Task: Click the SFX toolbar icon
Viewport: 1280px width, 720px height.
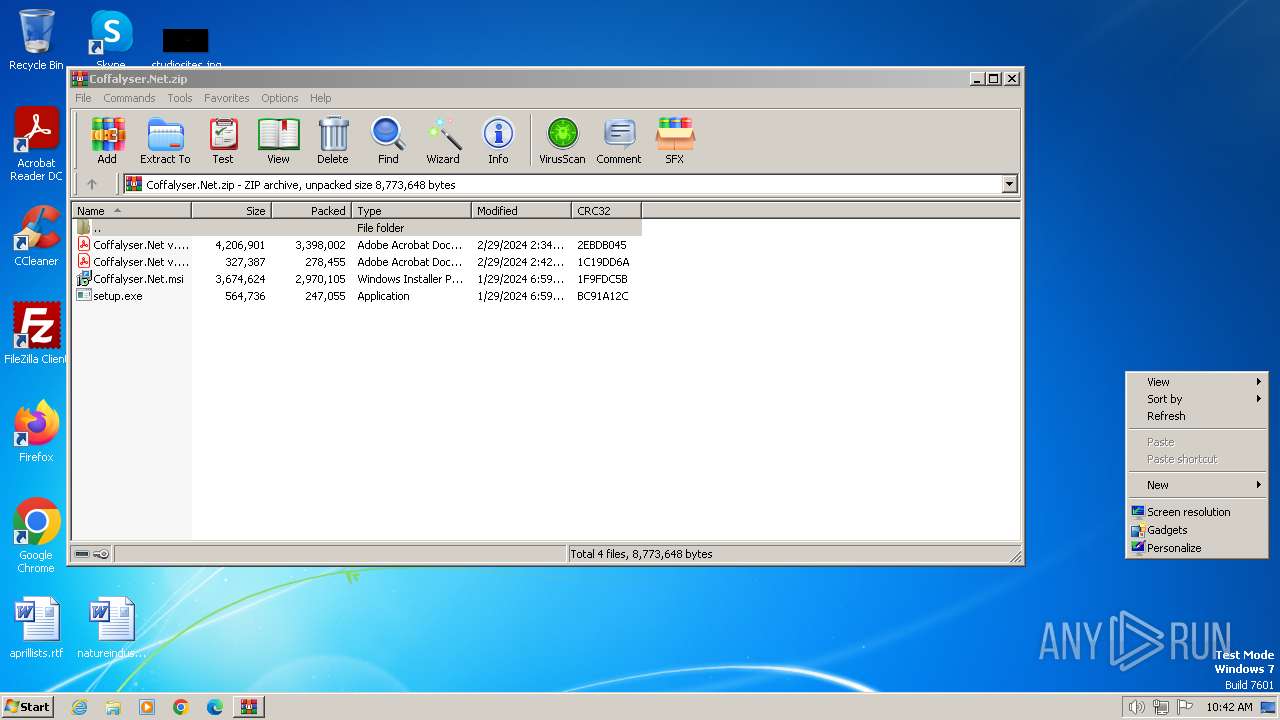Action: (x=675, y=141)
